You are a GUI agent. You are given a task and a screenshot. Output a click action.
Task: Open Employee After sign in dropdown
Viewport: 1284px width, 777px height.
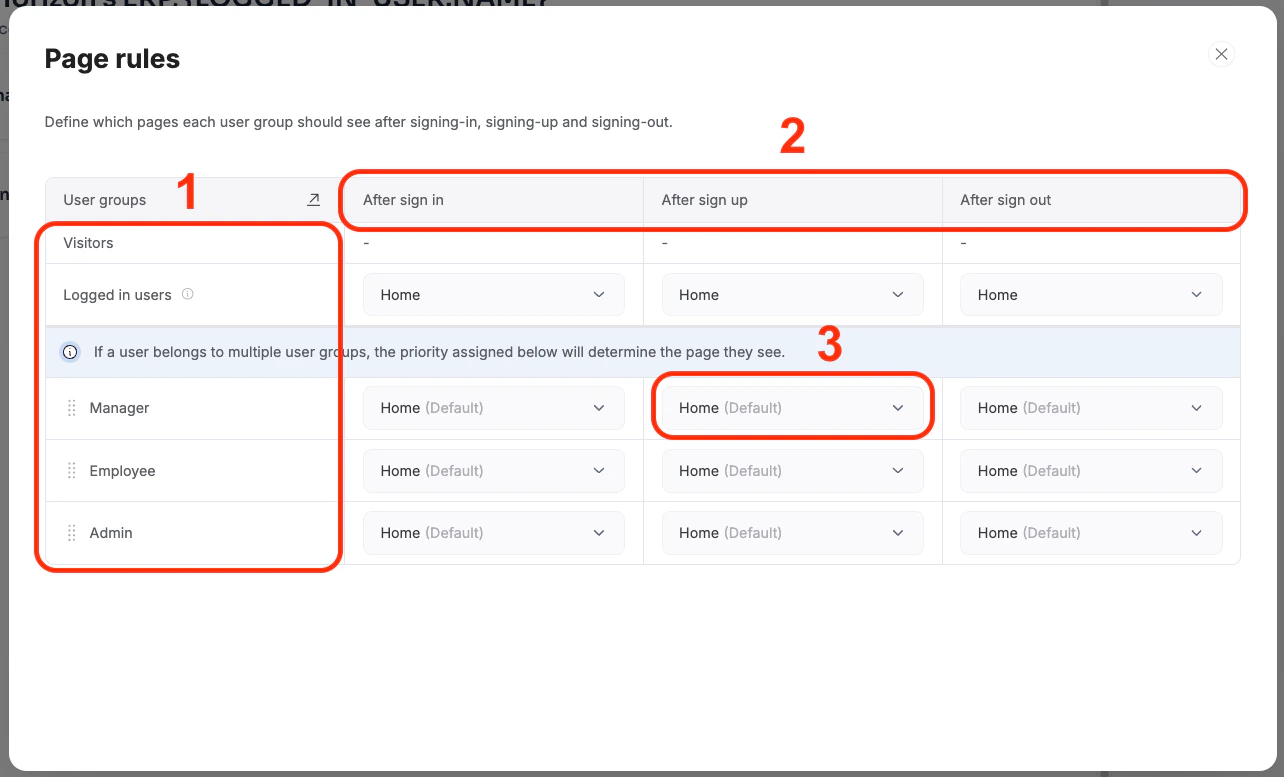(494, 471)
